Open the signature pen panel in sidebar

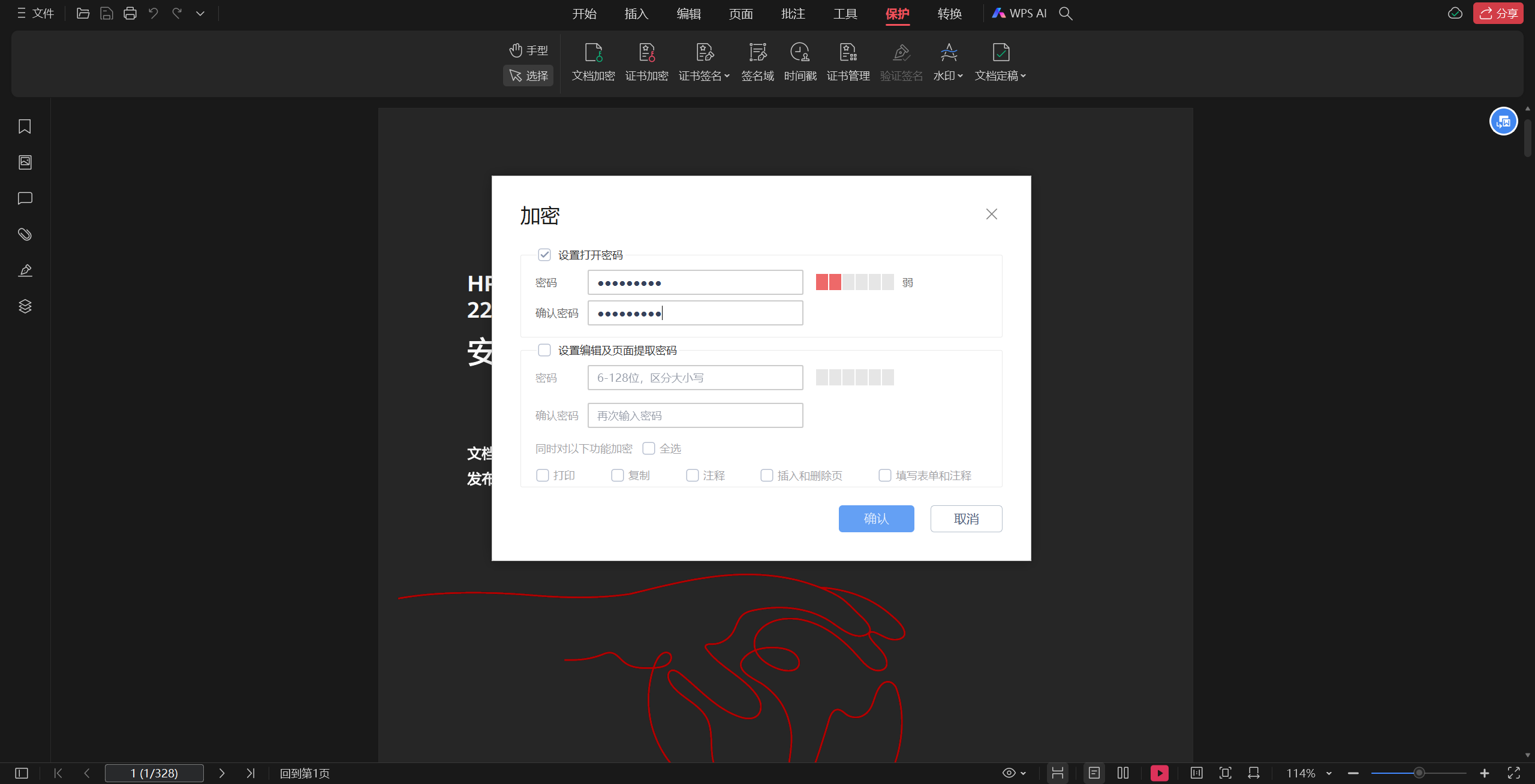pos(25,270)
